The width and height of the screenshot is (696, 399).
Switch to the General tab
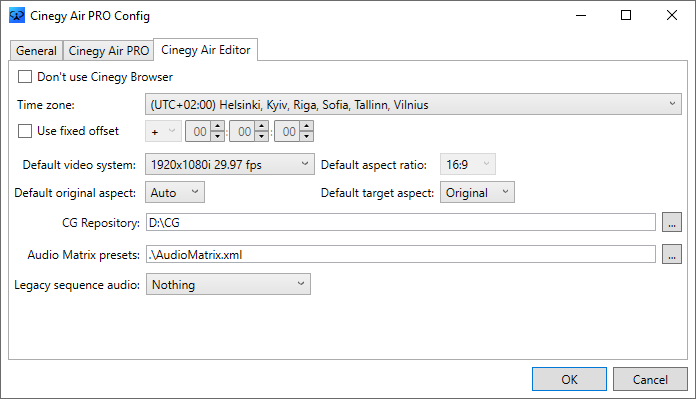(x=36, y=51)
